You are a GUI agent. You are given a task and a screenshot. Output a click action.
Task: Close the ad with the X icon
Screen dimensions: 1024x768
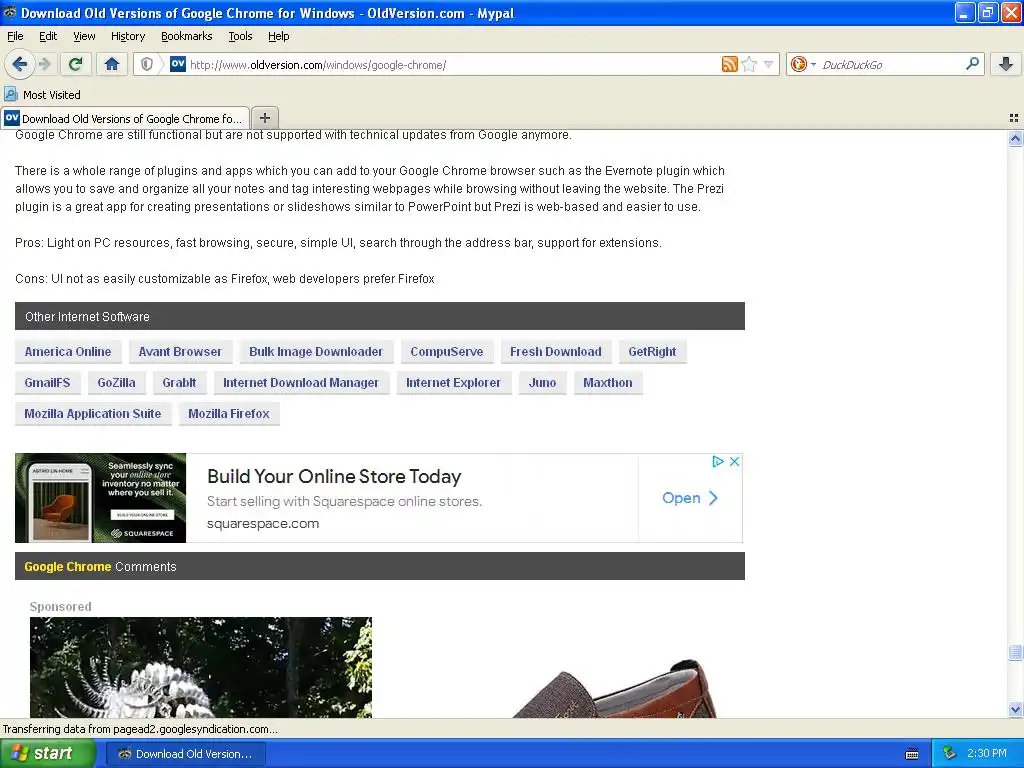click(x=735, y=462)
